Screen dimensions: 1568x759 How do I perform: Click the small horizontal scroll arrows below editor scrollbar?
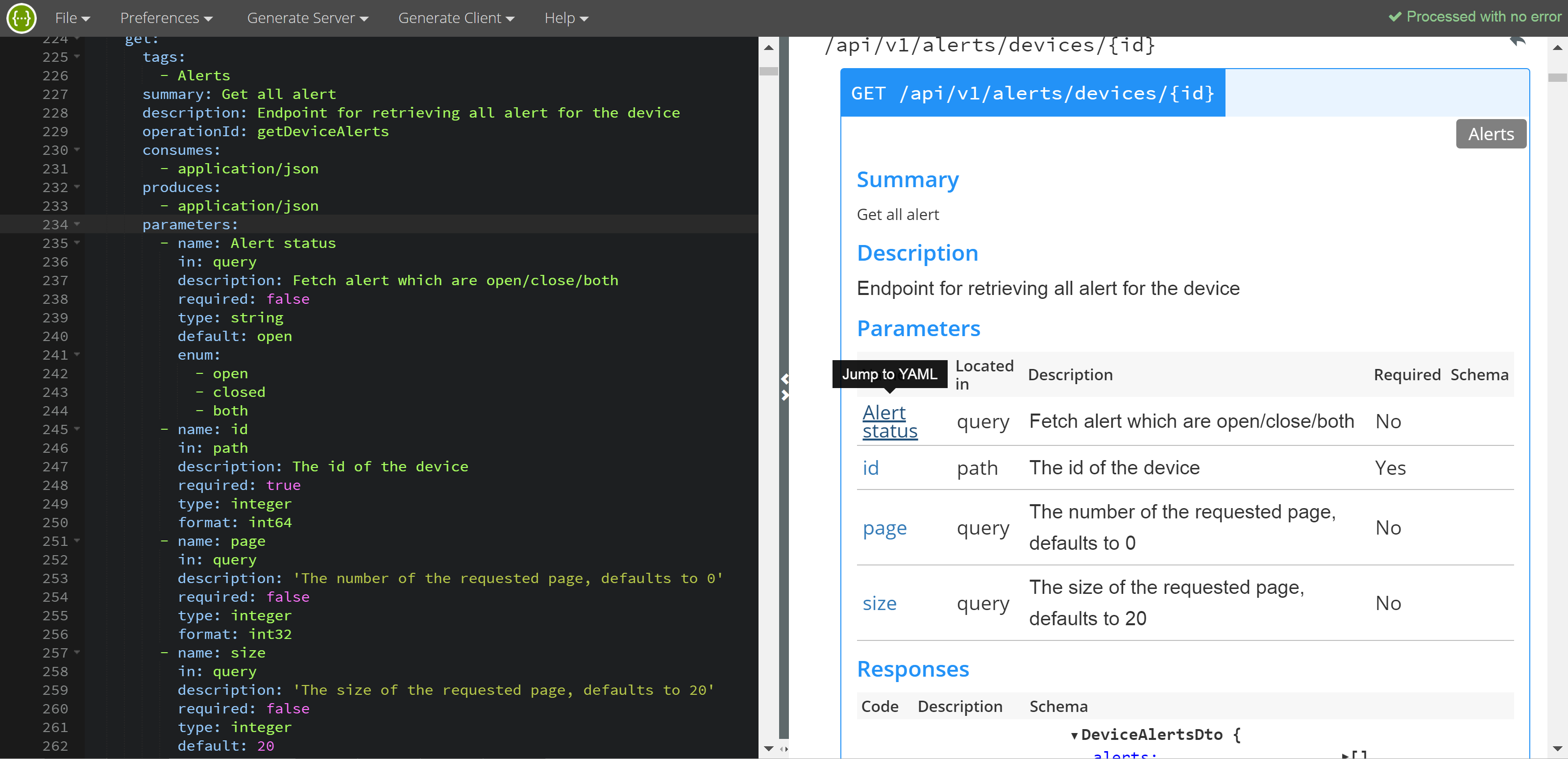[x=784, y=749]
